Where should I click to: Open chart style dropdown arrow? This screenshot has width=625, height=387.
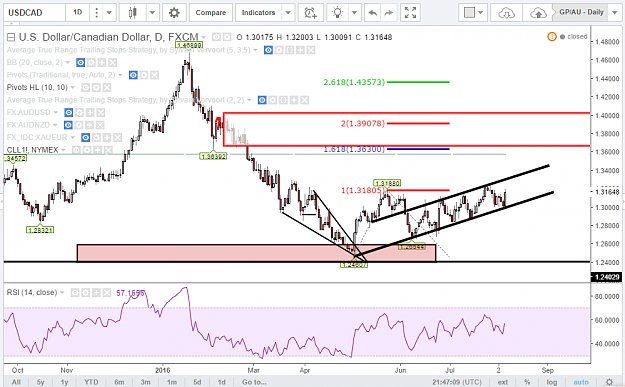pyautogui.click(x=152, y=13)
